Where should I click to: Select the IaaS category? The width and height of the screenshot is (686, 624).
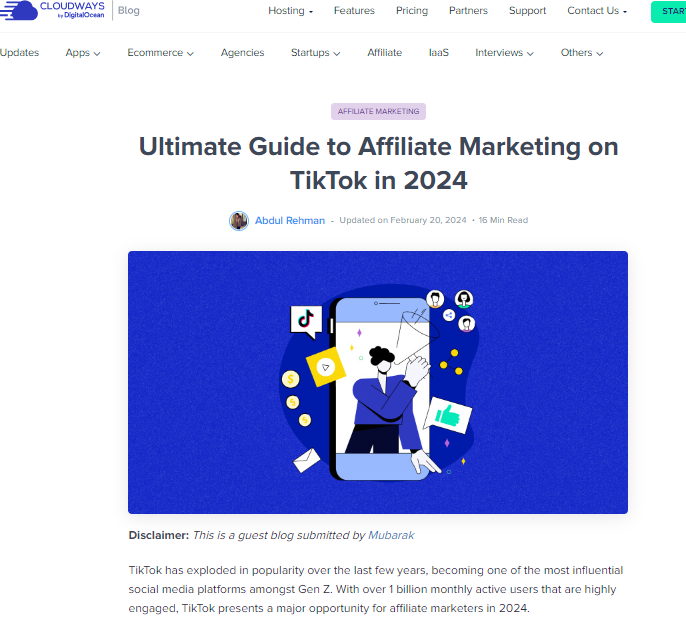pyautogui.click(x=438, y=53)
